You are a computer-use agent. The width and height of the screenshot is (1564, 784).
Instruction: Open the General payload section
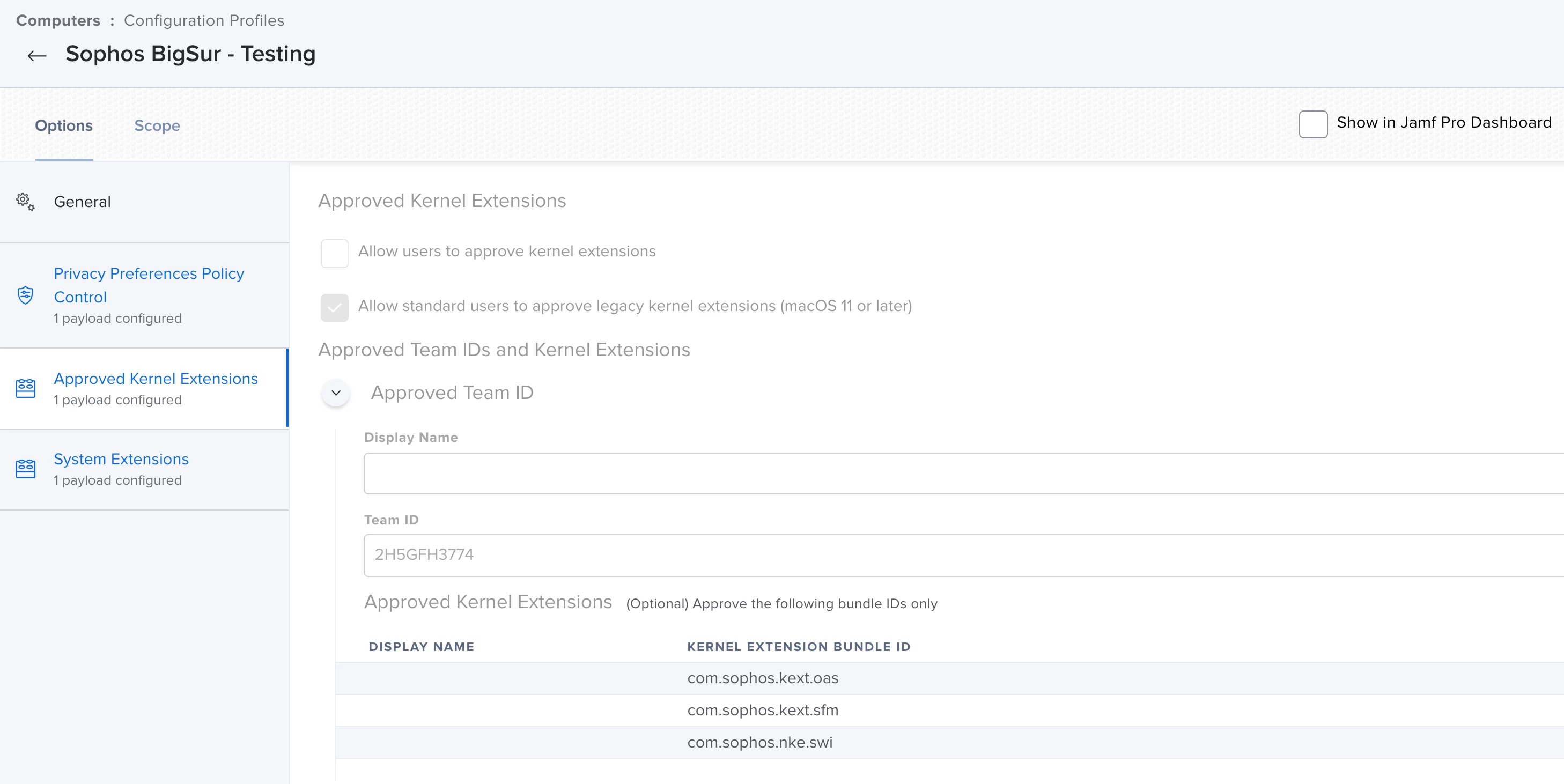tap(144, 202)
